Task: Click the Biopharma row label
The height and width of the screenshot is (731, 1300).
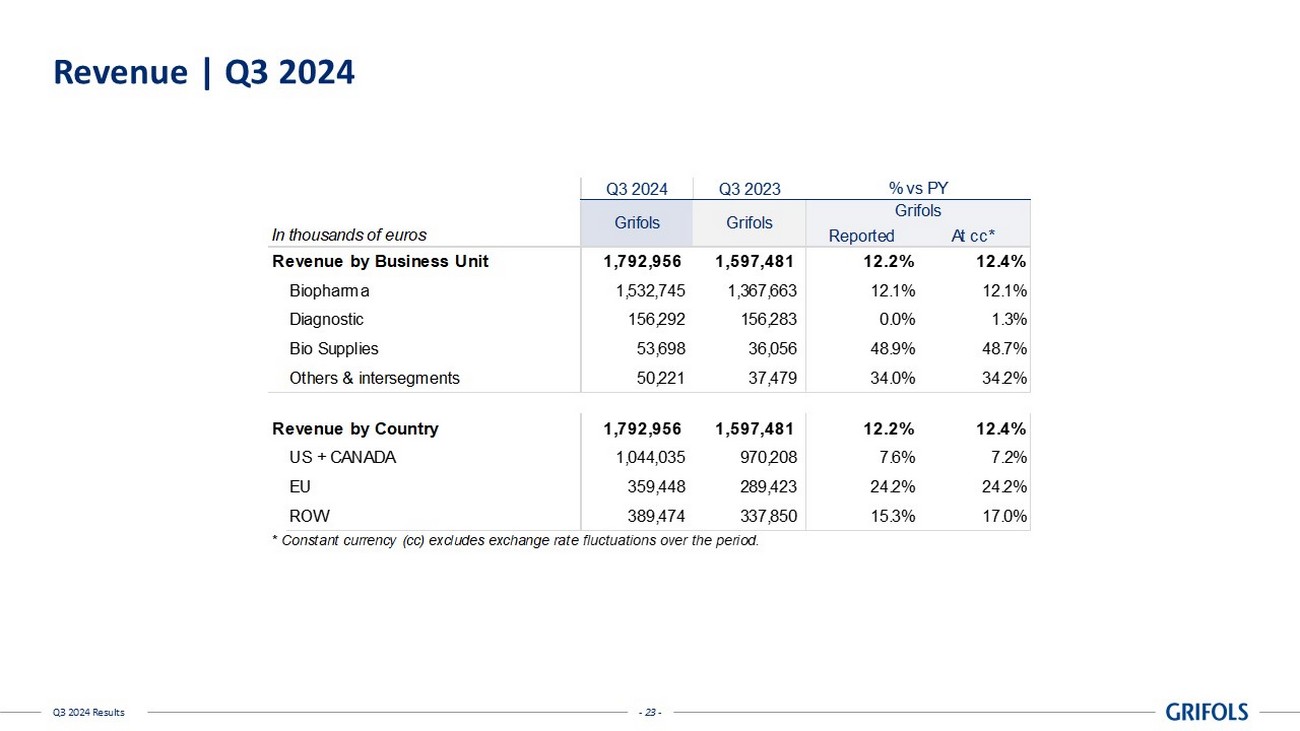Action: coord(329,291)
